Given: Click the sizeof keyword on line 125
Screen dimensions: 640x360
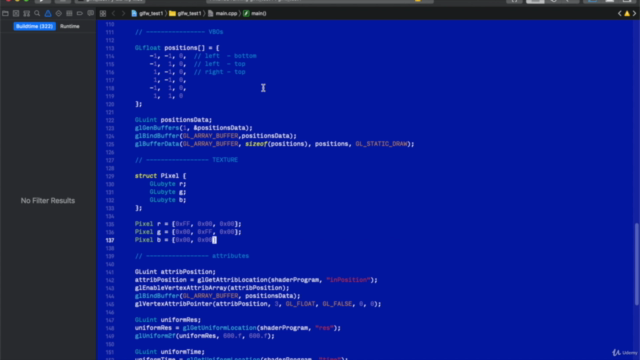Looking at the screenshot, I should [x=256, y=144].
